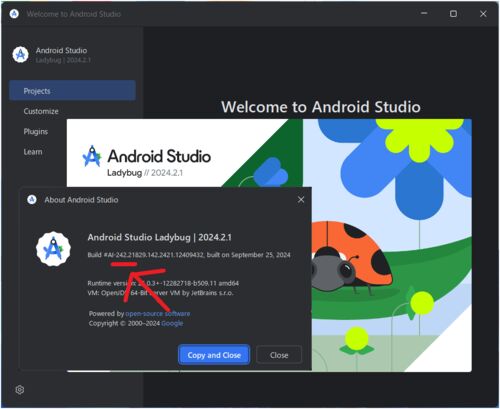
Task: Close the About Android Studio dialog with X
Action: [x=301, y=199]
